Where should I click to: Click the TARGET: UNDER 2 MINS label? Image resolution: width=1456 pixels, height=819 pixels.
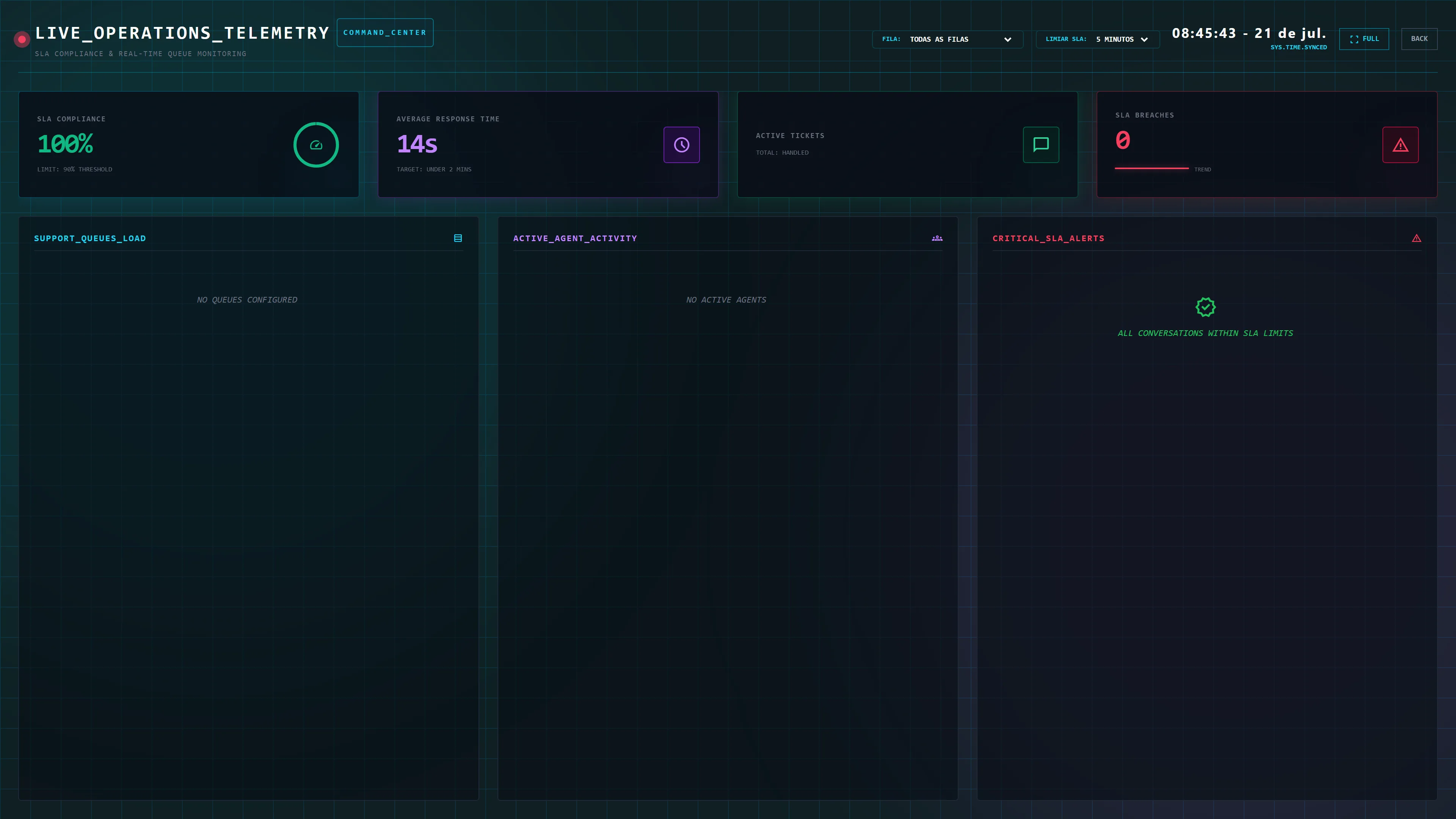tap(433, 169)
